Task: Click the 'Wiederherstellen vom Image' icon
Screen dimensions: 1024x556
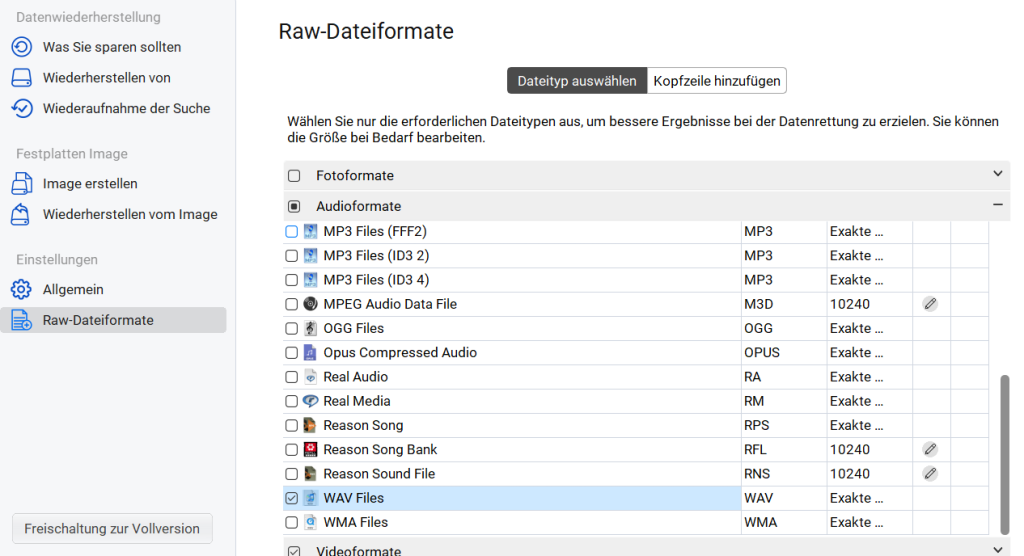Action: coord(22,215)
